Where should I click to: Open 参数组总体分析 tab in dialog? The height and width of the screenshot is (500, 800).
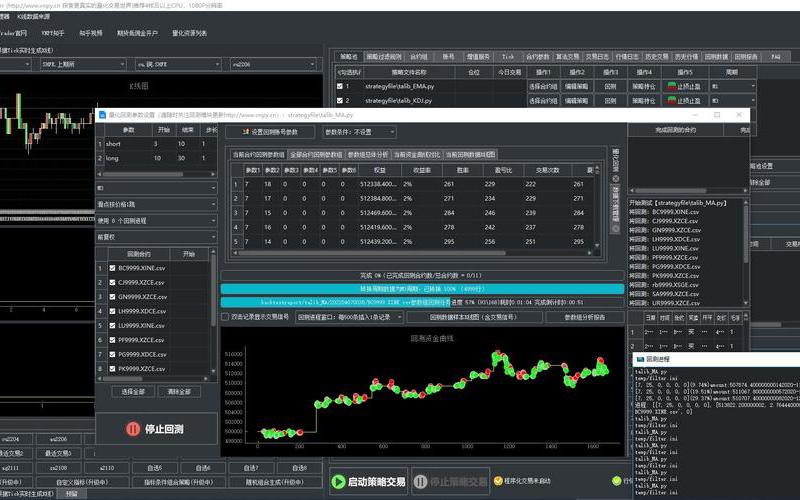point(368,155)
